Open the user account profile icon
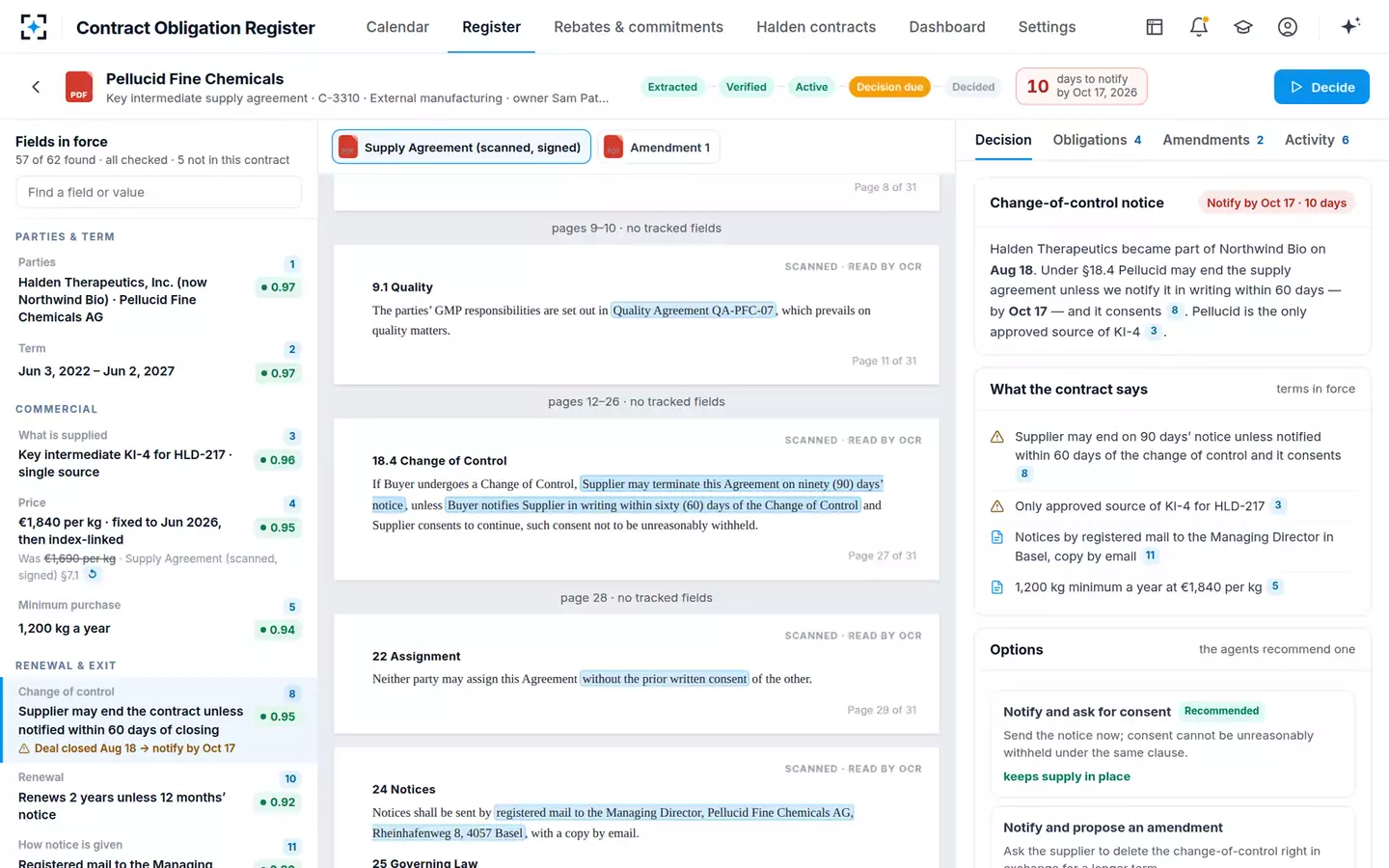This screenshot has height=868, width=1389. 1288,27
